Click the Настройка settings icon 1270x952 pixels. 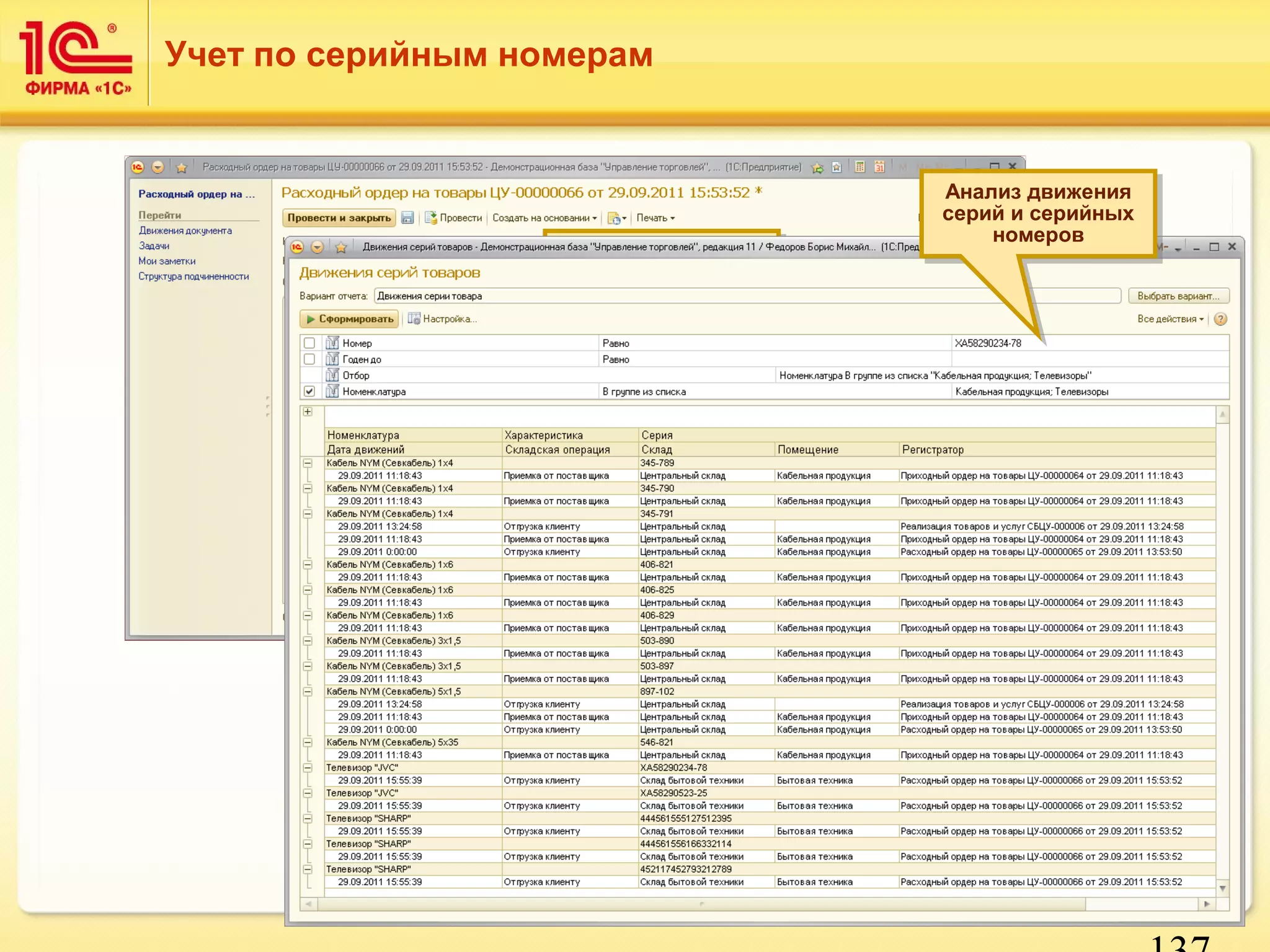414,319
